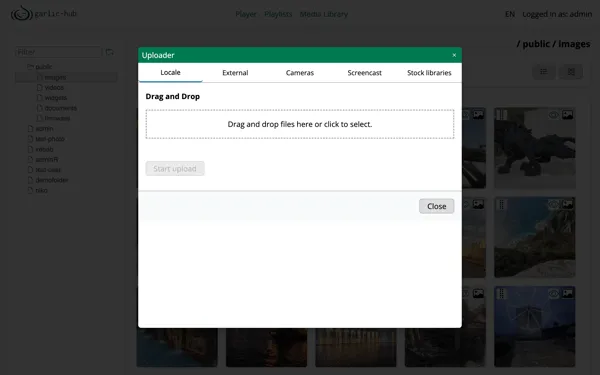Open the Media Library menu
Viewport: 600px width, 375px height.
point(324,14)
